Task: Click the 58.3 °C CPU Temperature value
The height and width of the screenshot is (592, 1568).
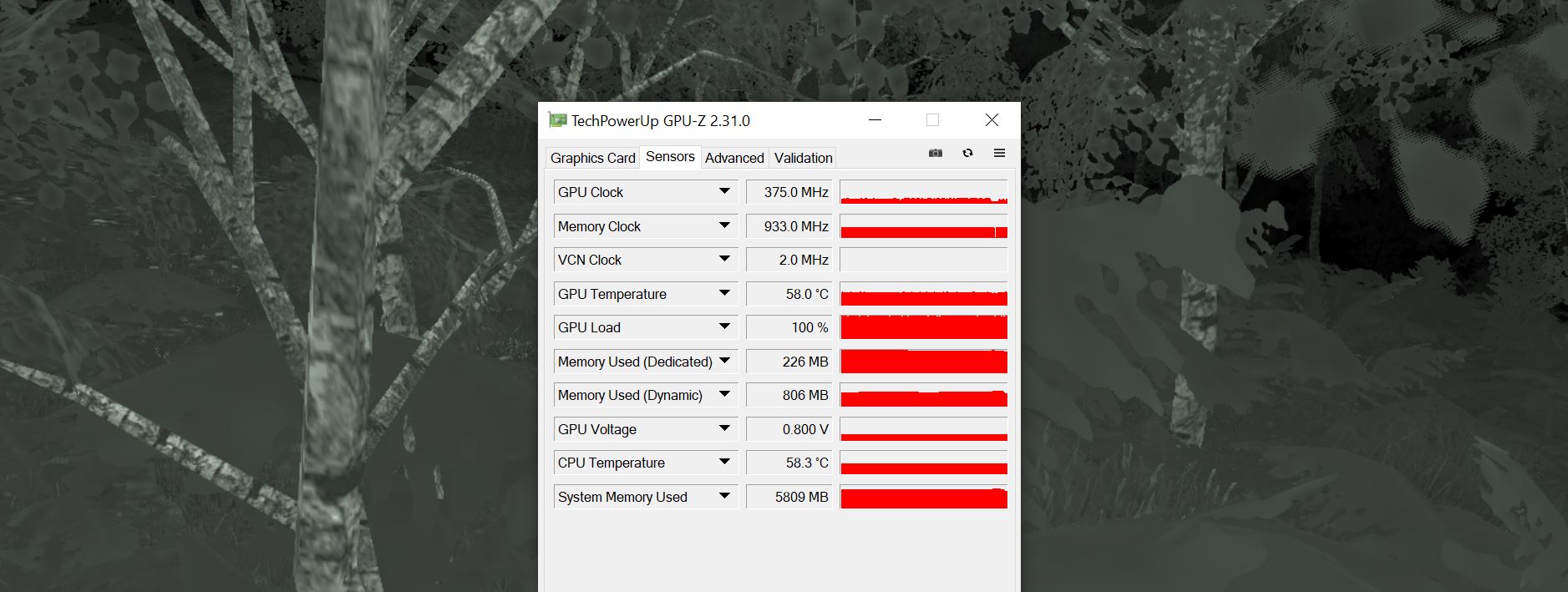Action: coord(789,463)
